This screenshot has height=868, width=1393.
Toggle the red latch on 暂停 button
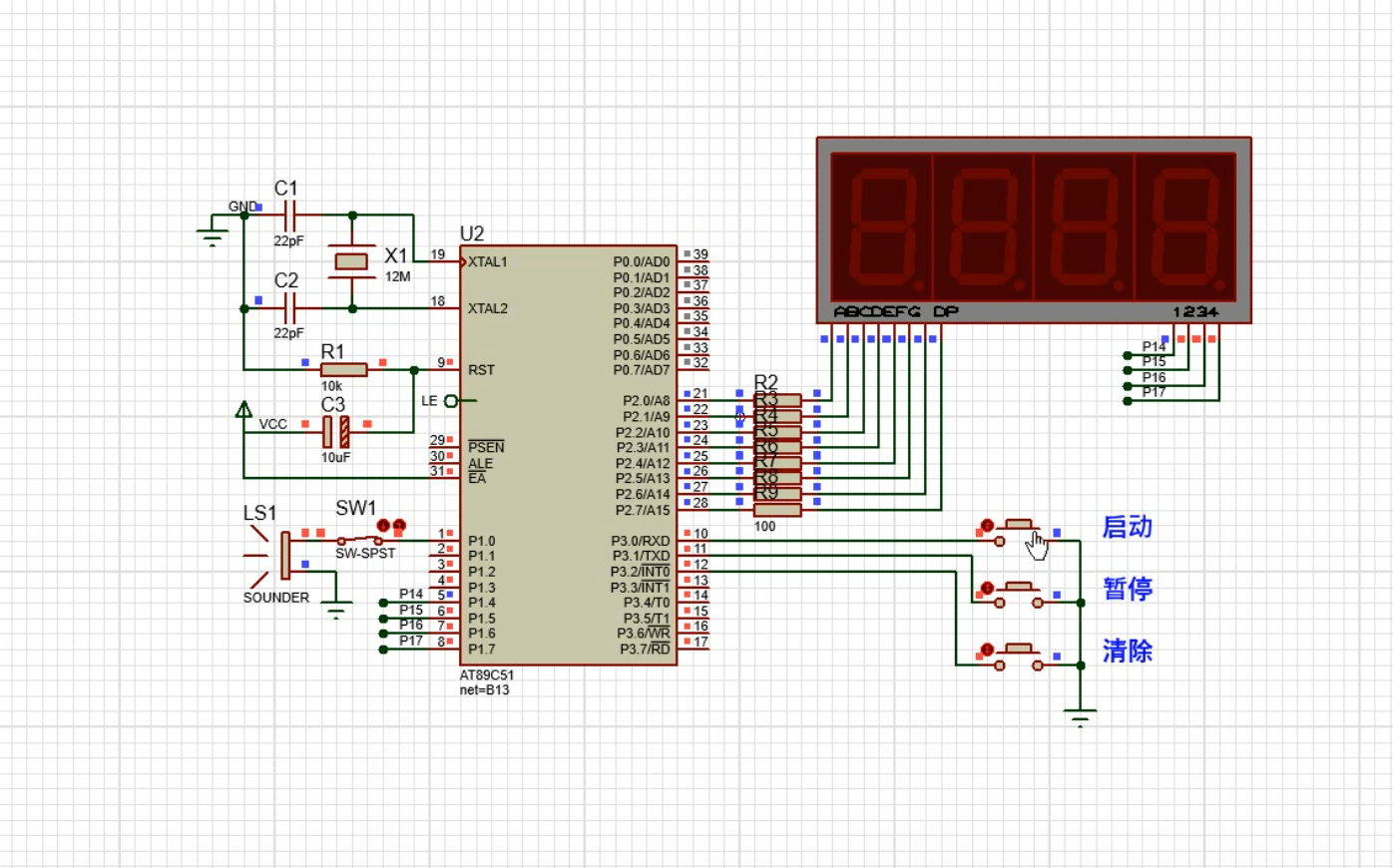tap(987, 588)
